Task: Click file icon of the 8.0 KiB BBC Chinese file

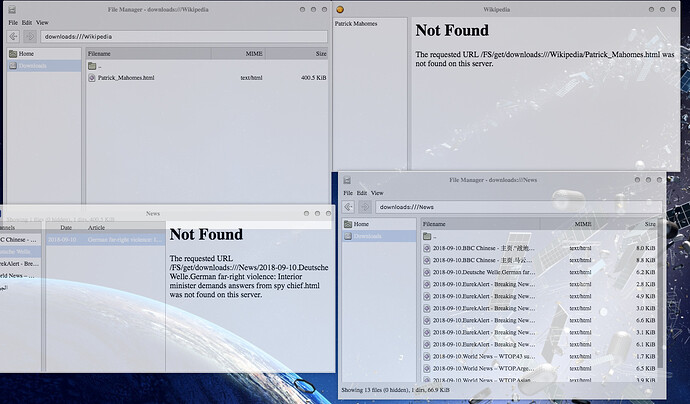Action: [426, 248]
